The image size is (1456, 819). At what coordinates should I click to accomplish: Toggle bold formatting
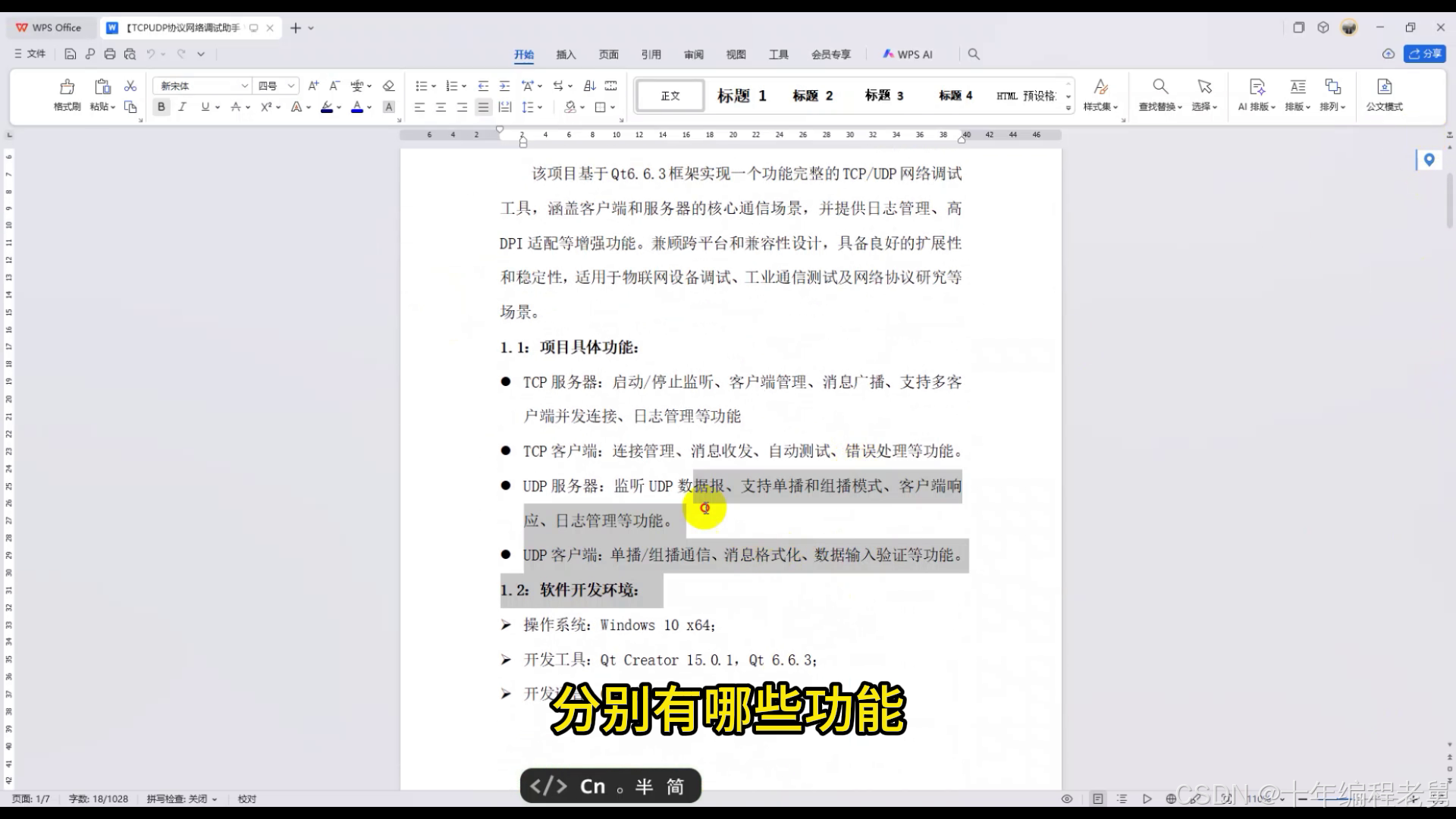click(x=161, y=107)
